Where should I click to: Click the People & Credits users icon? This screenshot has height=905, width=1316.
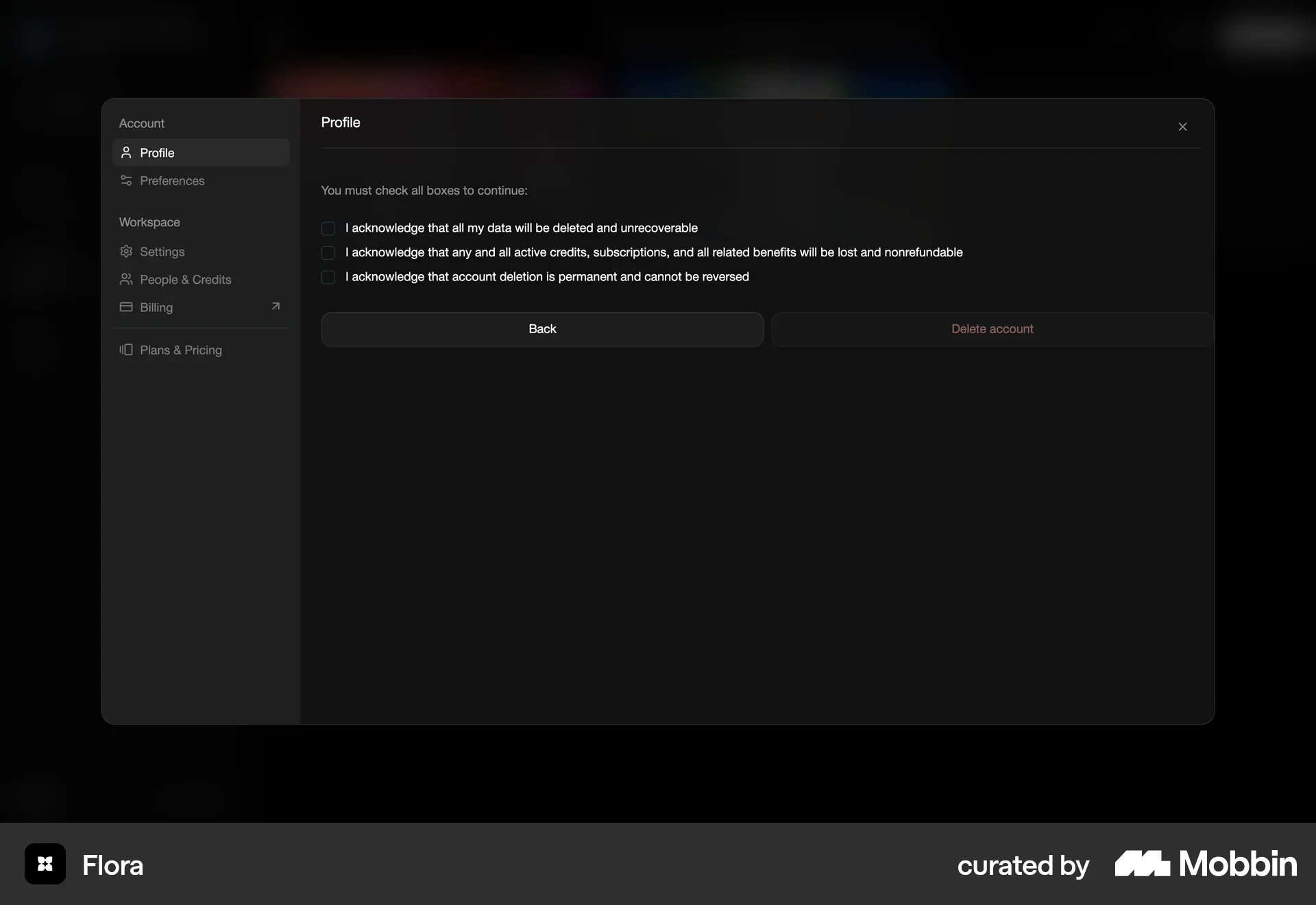[126, 279]
